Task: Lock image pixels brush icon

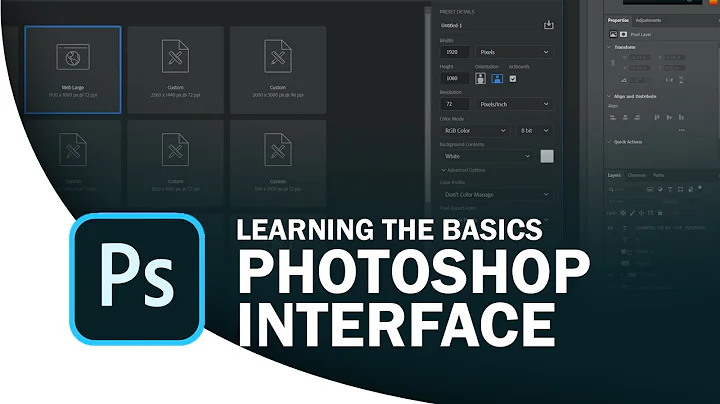Action: click(632, 213)
